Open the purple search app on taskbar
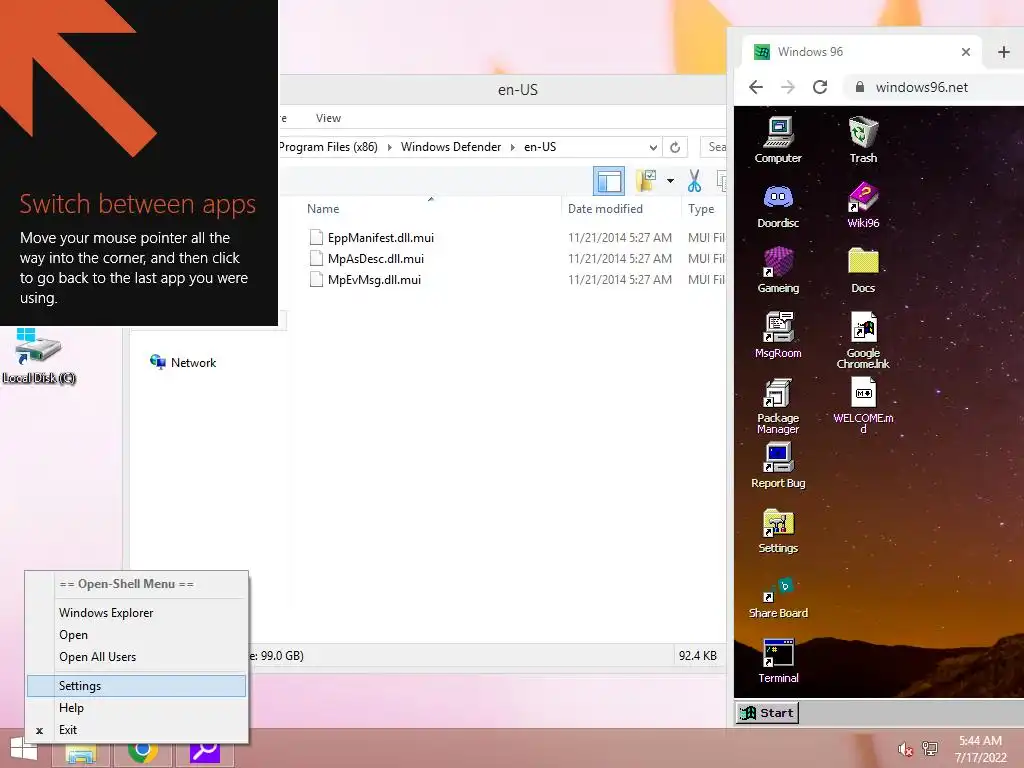1024x768 pixels. pos(205,753)
